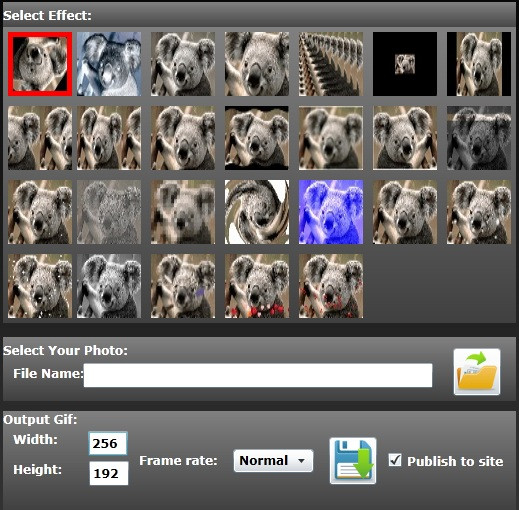Select the horizontally sliding koala effect
This screenshot has width=519, height=510.
(x=109, y=138)
